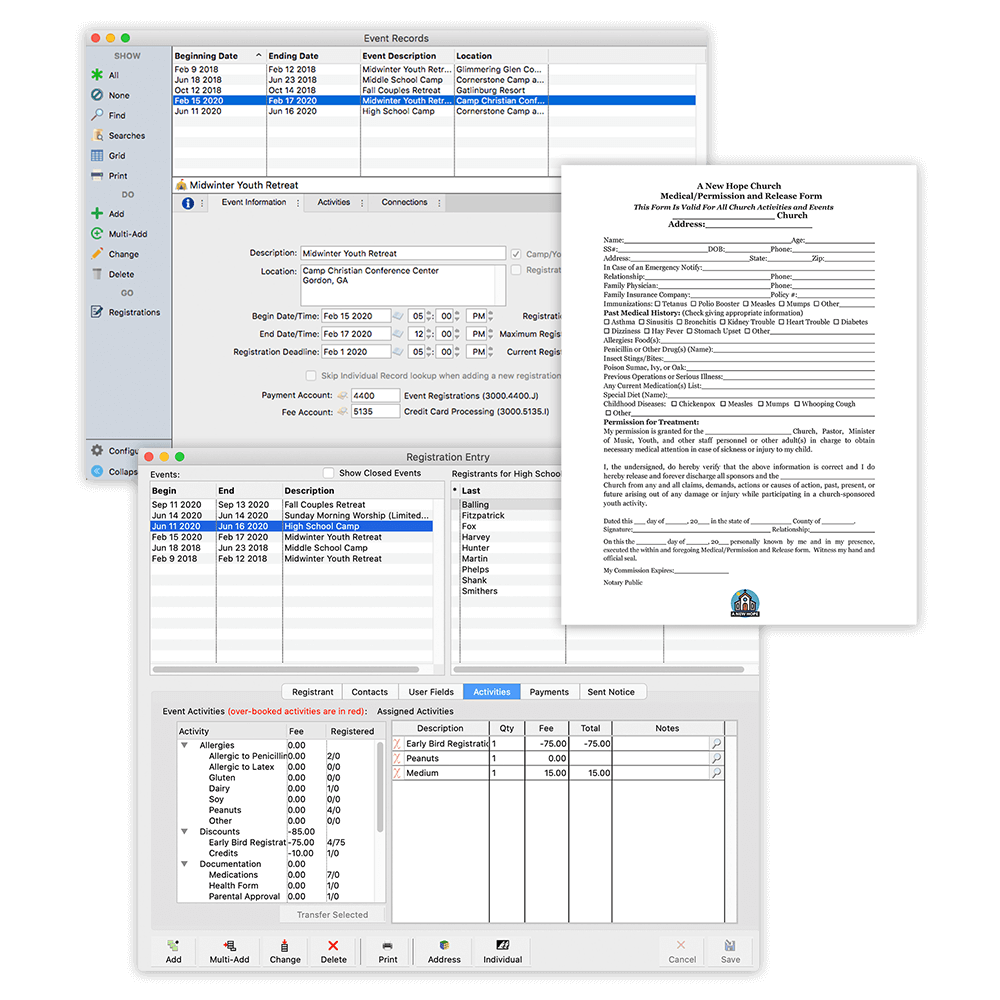
Task: Click Individual in Registration Entry toolbar
Action: tap(503, 952)
